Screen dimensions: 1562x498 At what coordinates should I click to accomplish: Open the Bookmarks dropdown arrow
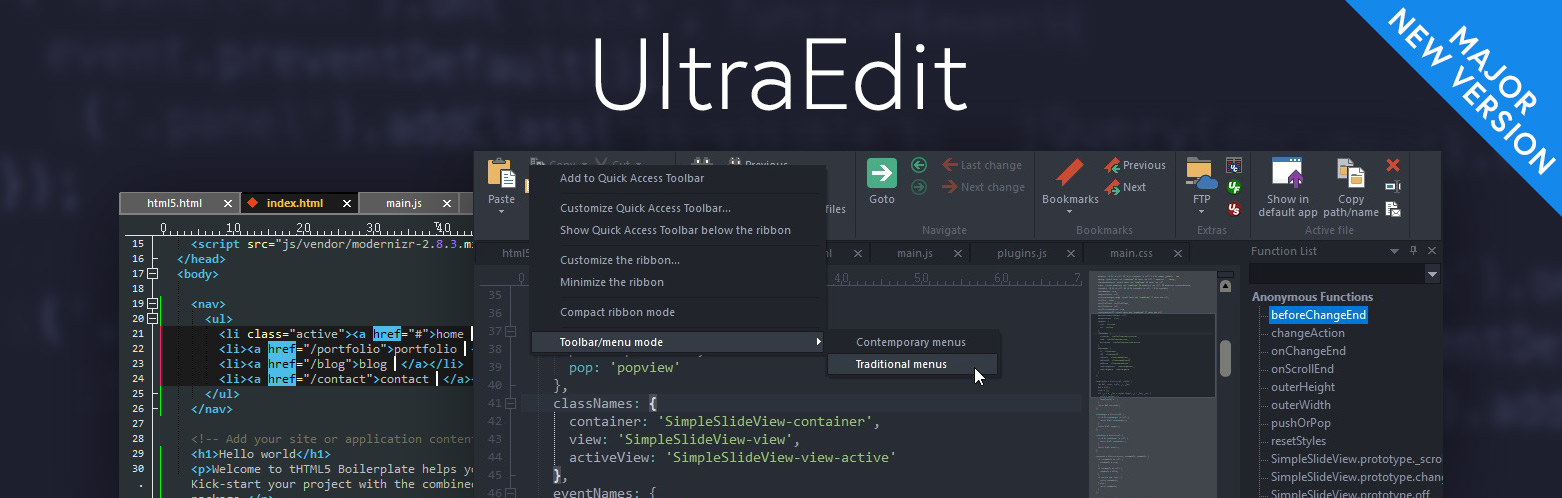tap(1070, 211)
